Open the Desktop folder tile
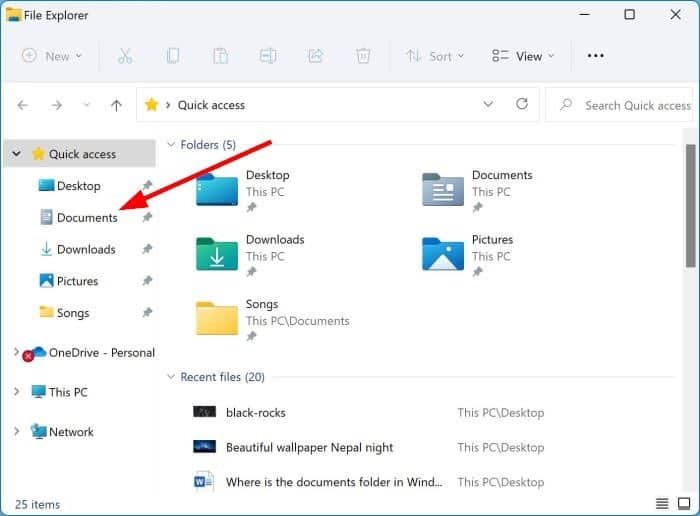700x516 pixels. tap(243, 191)
